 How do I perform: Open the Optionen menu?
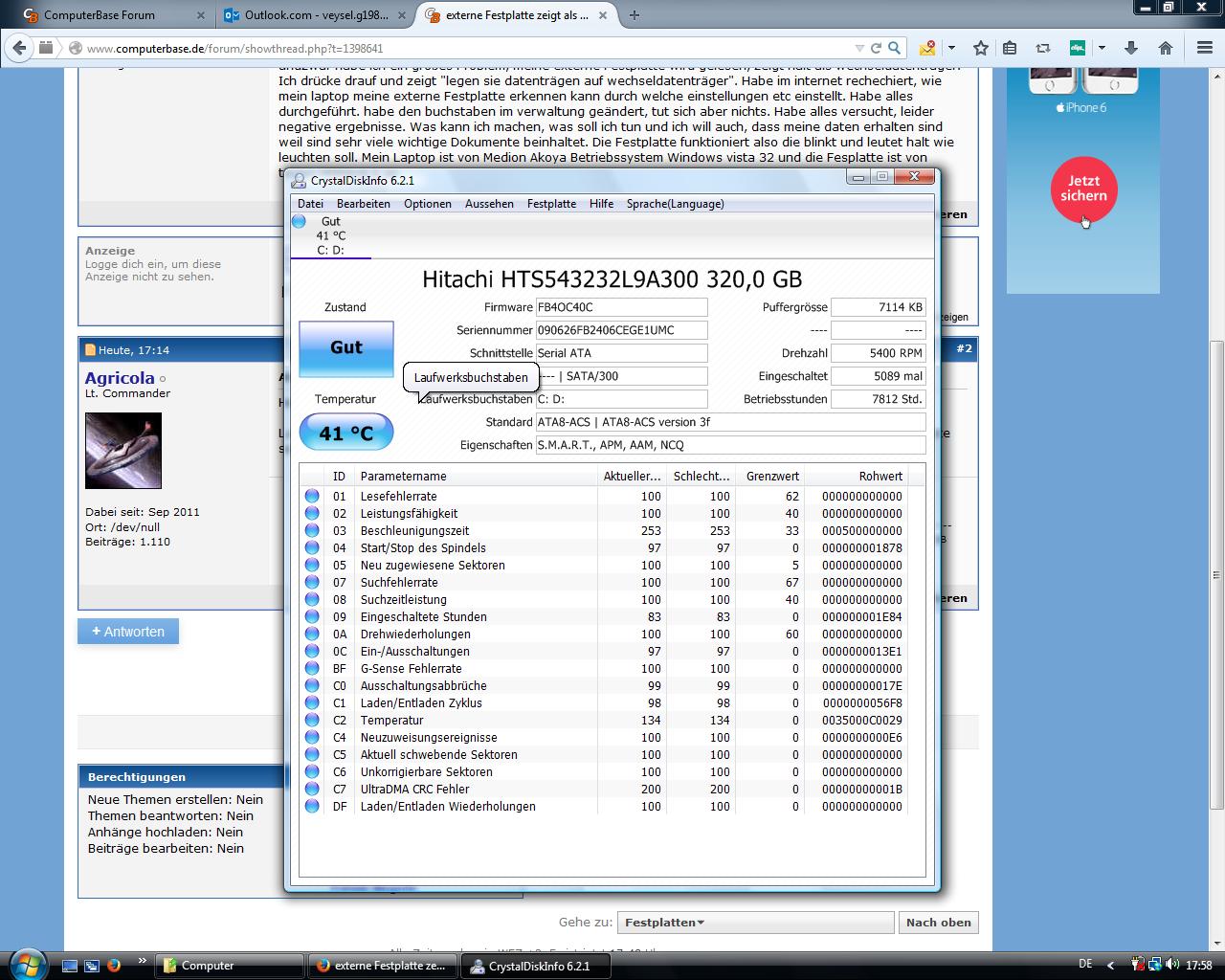click(x=428, y=204)
